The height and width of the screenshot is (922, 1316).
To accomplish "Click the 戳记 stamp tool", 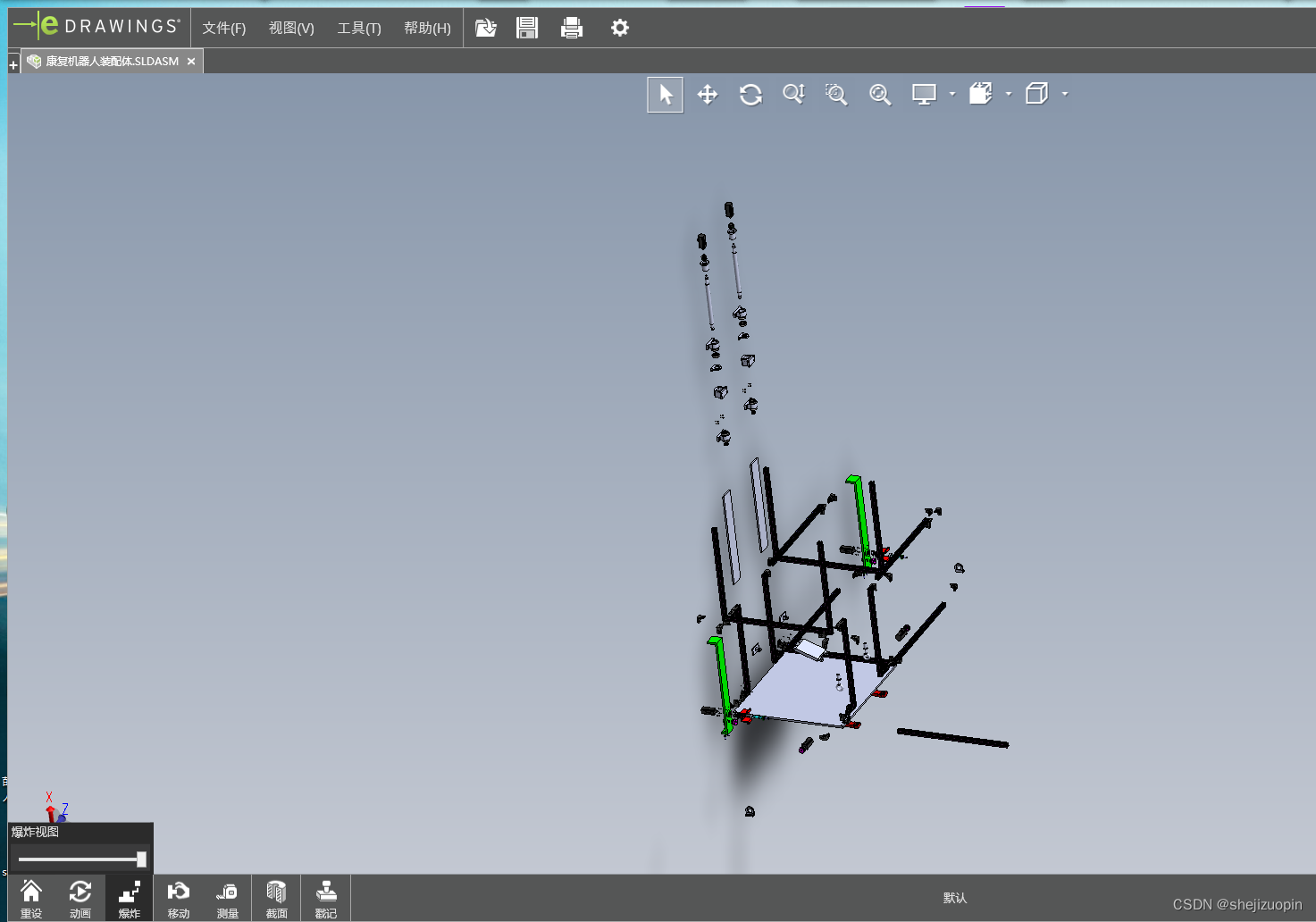I will (x=326, y=898).
